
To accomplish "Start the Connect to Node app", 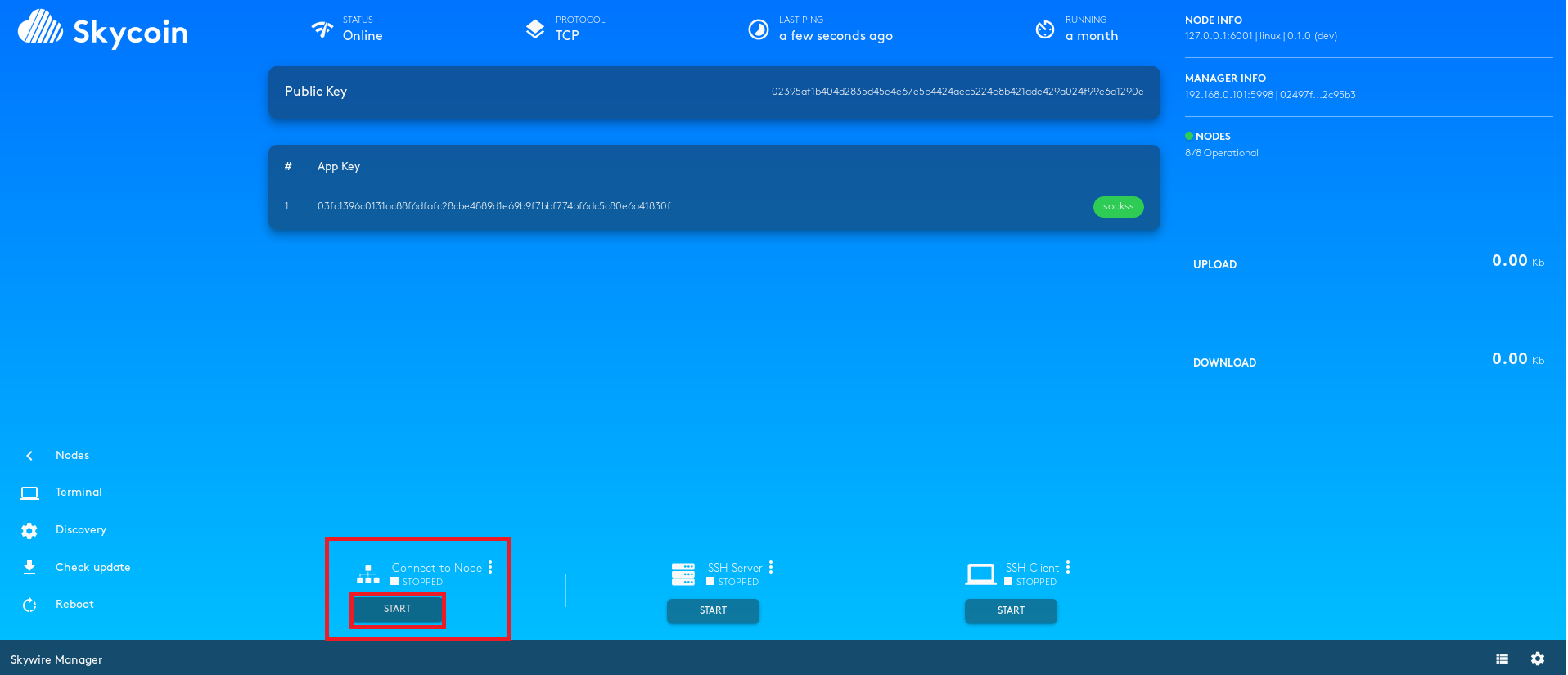I will coord(398,610).
